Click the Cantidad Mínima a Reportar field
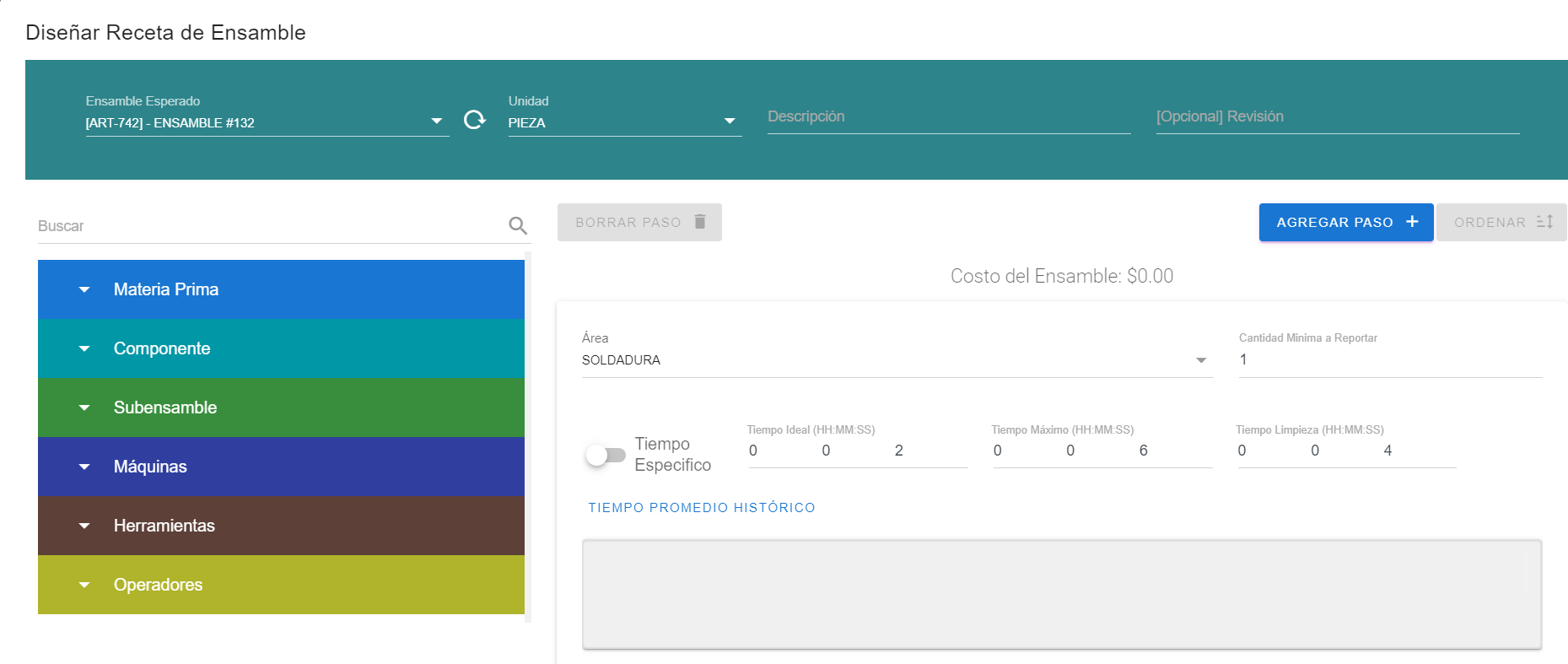Image resolution: width=1568 pixels, height=664 pixels. click(x=1389, y=360)
